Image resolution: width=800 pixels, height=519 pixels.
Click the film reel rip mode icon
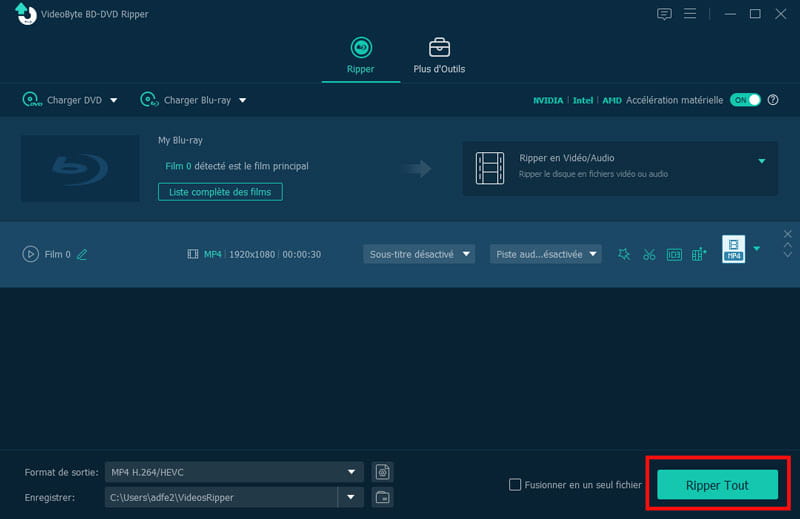point(490,168)
